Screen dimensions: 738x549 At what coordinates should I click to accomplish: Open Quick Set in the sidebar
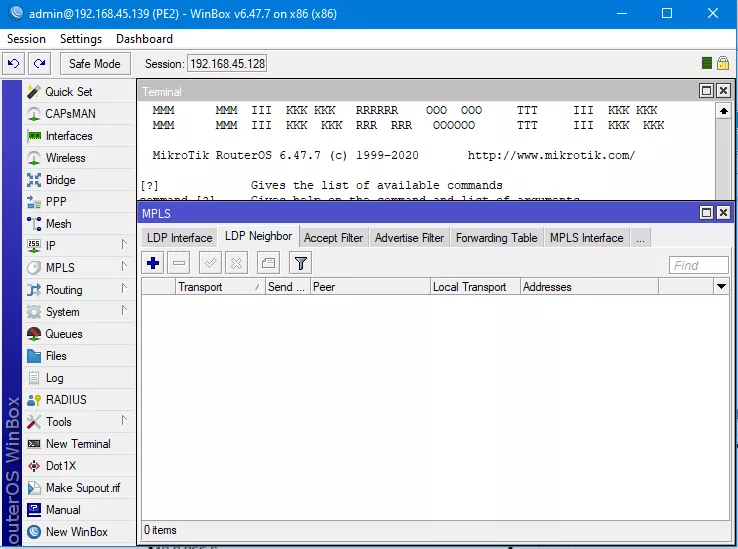click(x=79, y=92)
